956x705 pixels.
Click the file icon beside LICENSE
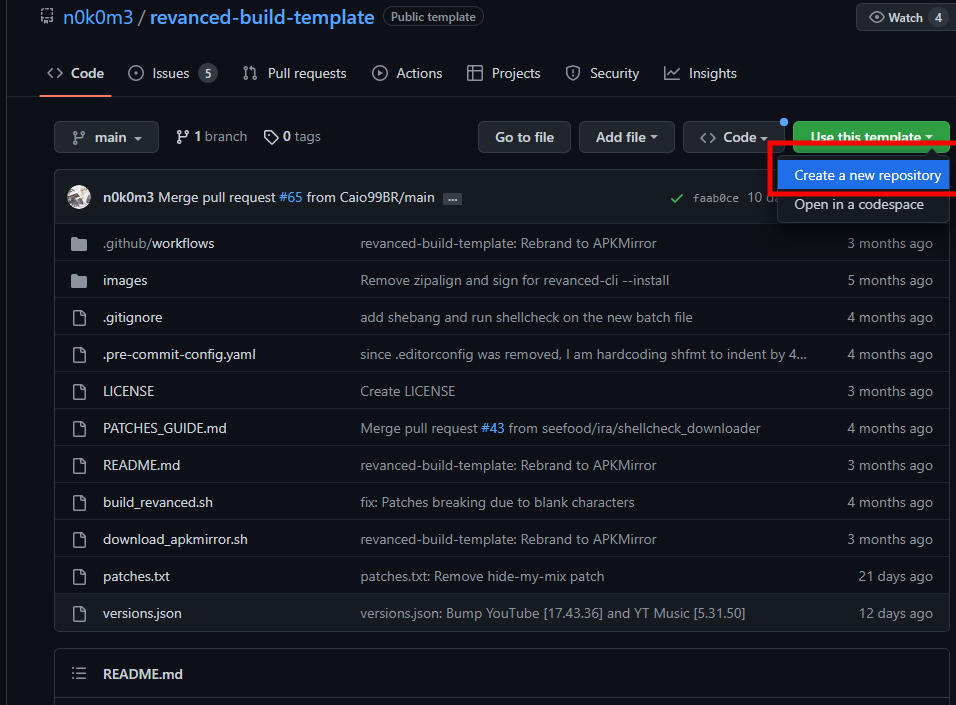click(80, 391)
